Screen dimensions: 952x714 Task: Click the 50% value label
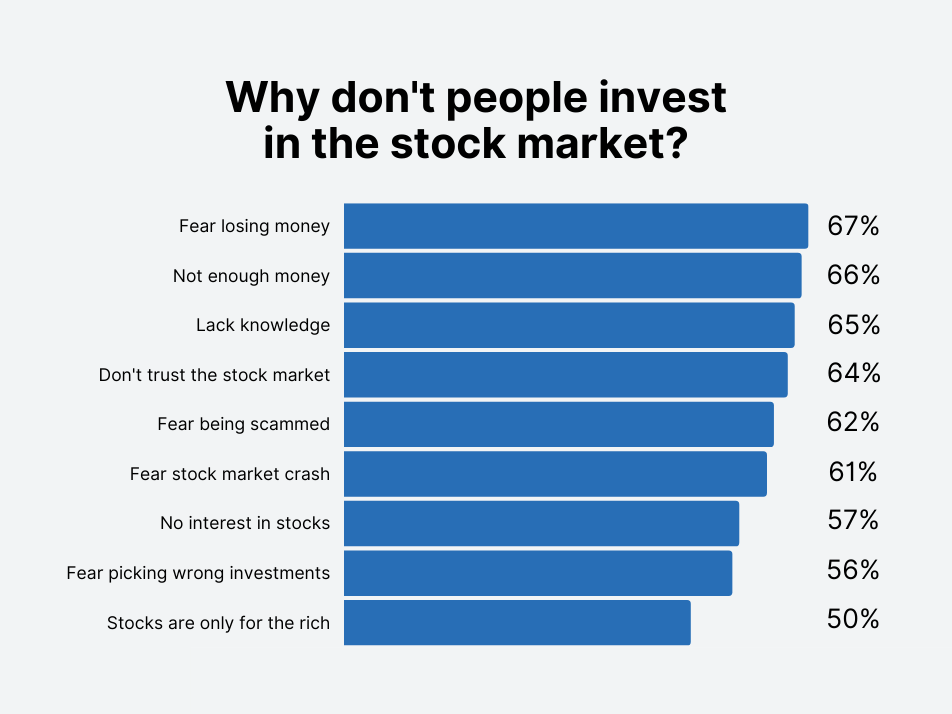tap(853, 619)
